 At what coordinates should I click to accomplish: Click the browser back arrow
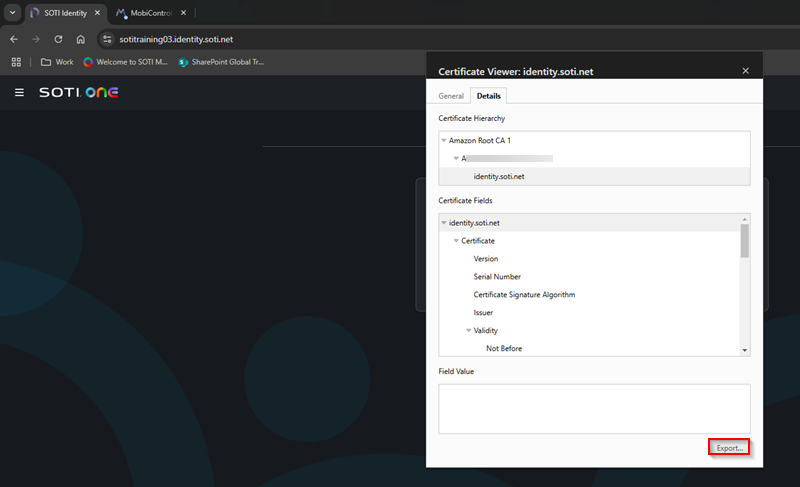14,39
